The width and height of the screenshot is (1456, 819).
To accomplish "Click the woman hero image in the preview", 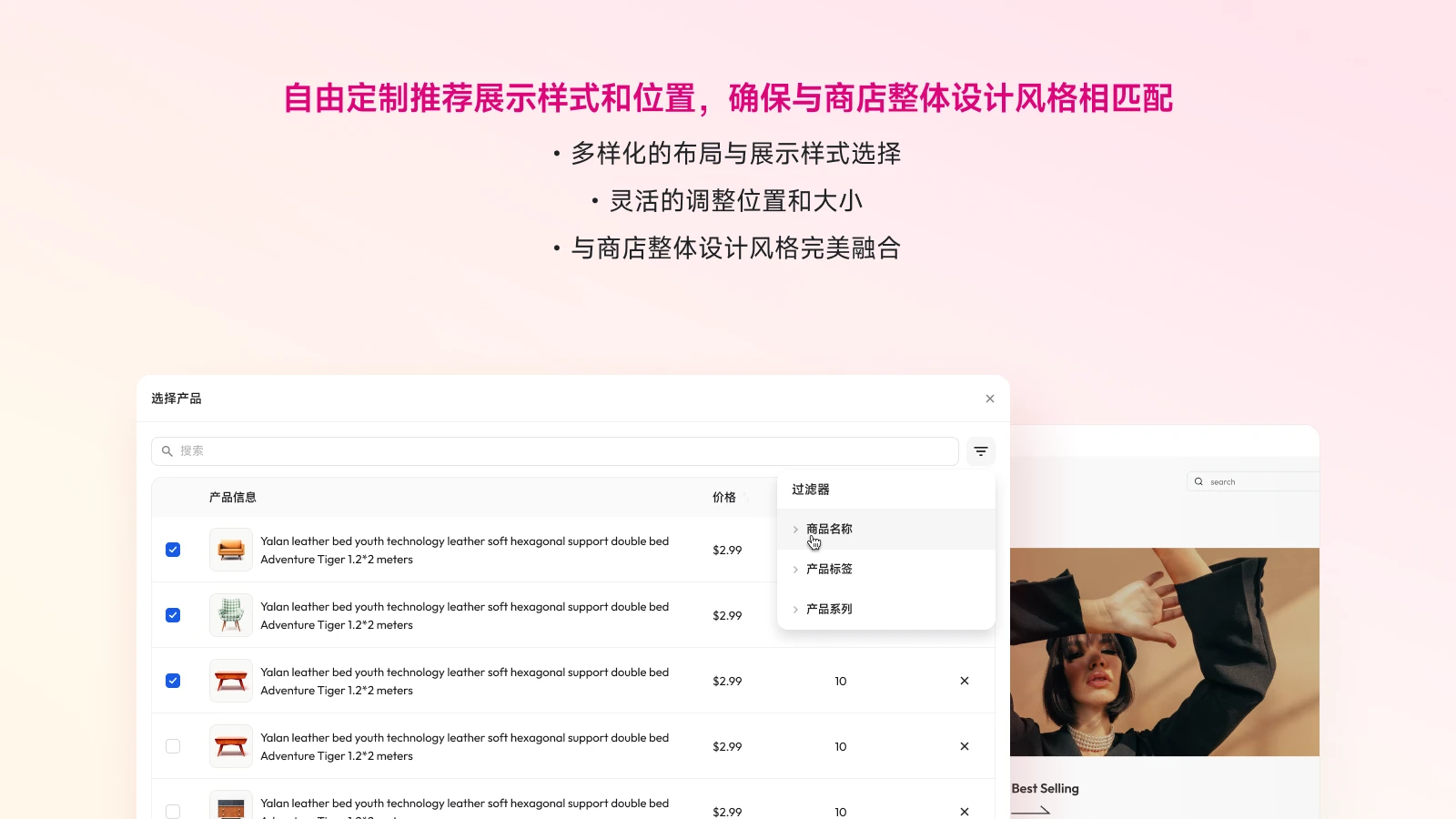I will (x=1165, y=652).
